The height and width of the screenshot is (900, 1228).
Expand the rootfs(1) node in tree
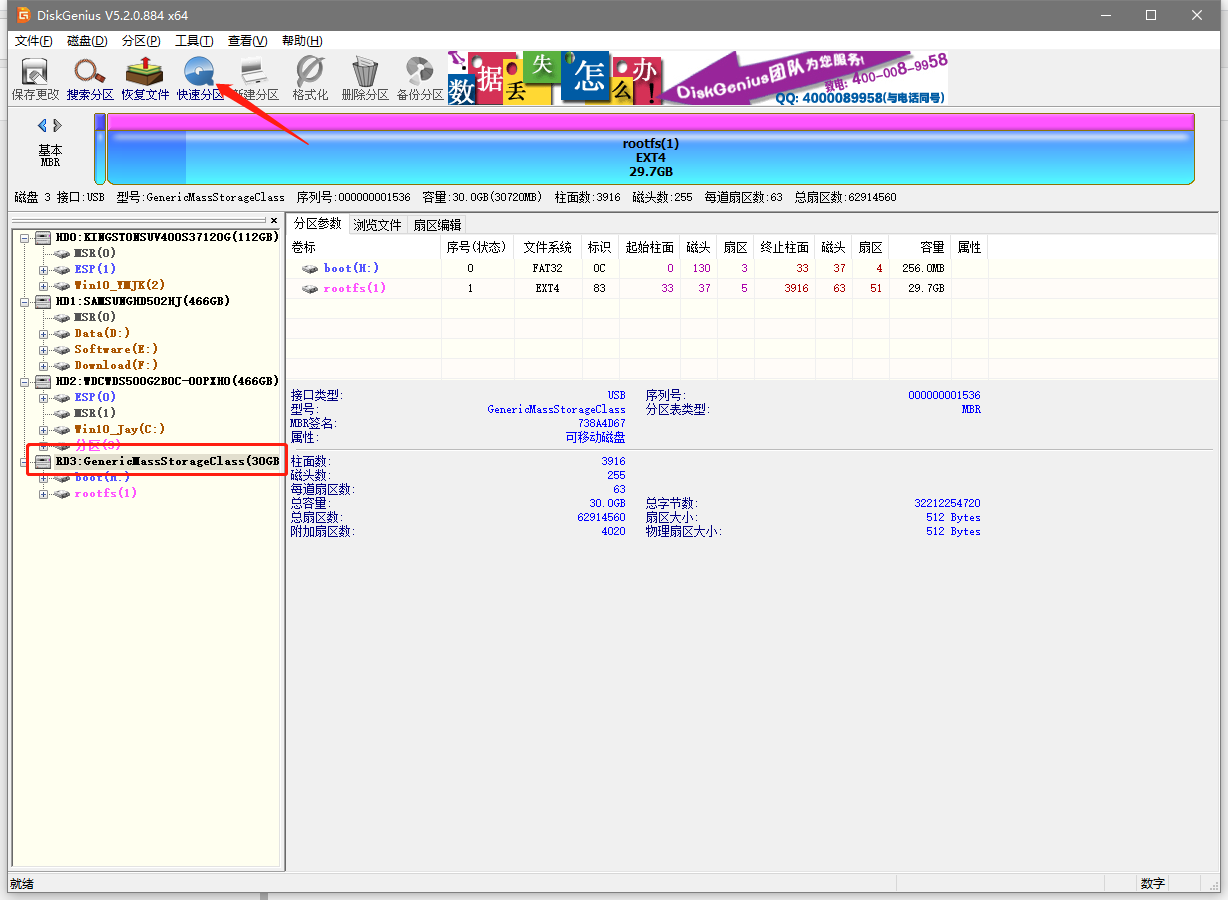(x=44, y=493)
